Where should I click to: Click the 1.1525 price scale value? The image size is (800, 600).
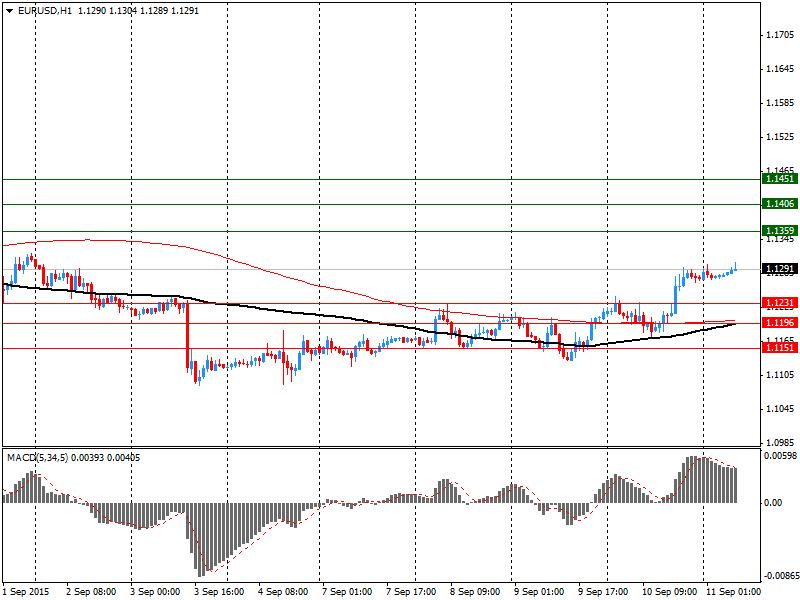point(780,137)
